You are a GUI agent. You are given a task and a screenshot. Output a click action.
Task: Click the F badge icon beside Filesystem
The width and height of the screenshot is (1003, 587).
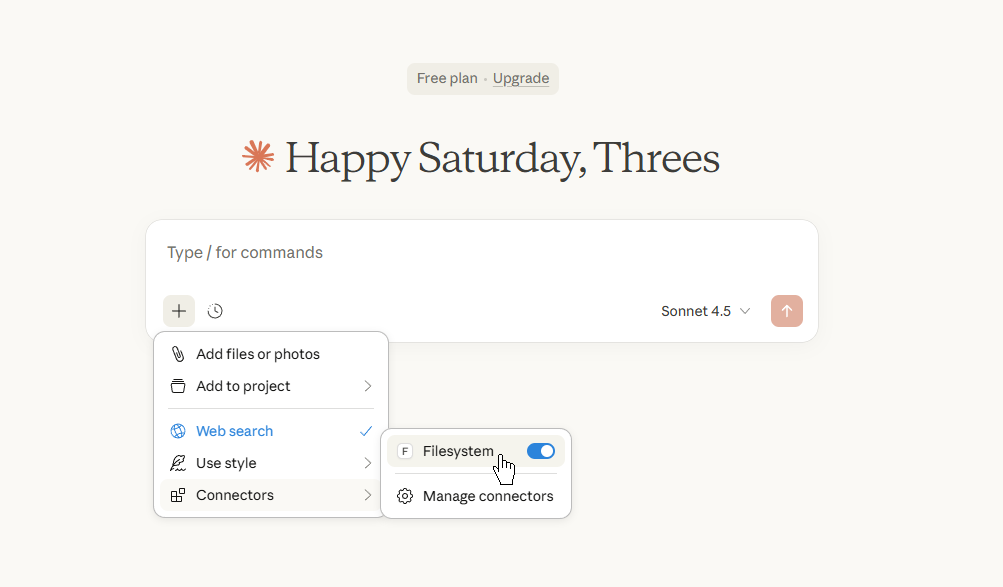coord(405,451)
